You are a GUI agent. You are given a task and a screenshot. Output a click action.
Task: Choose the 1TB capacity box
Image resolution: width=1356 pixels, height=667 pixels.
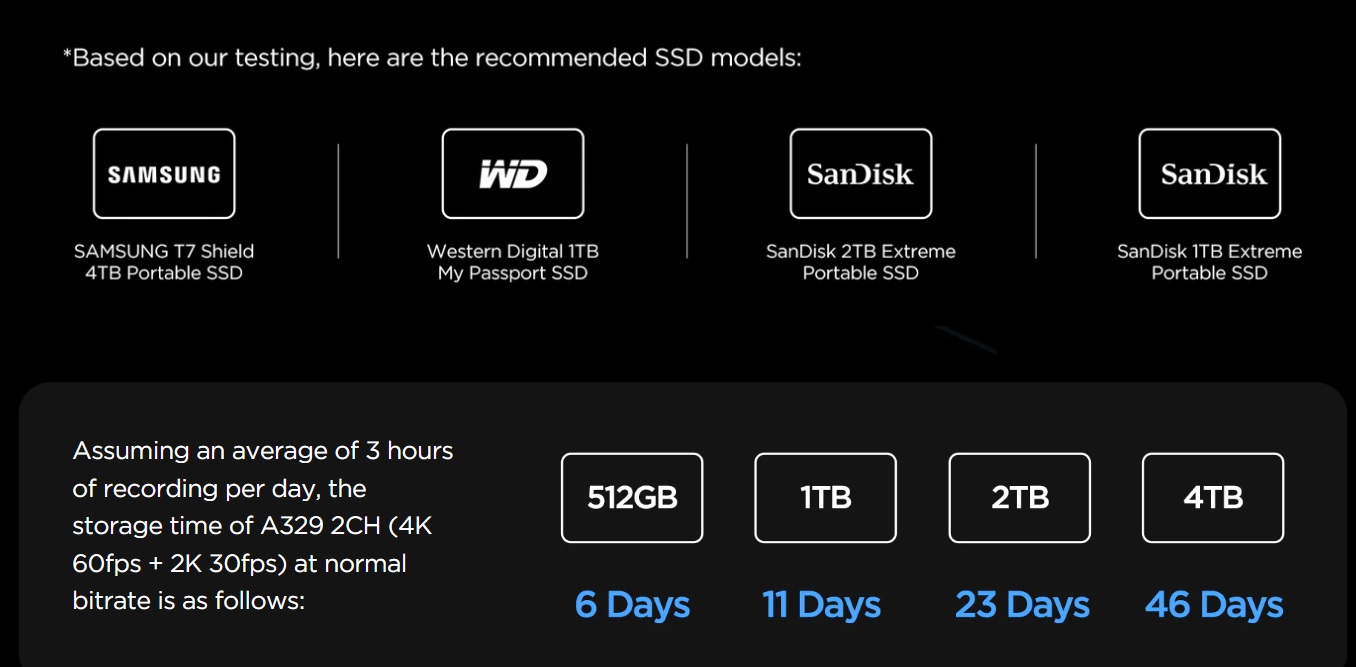(x=825, y=498)
